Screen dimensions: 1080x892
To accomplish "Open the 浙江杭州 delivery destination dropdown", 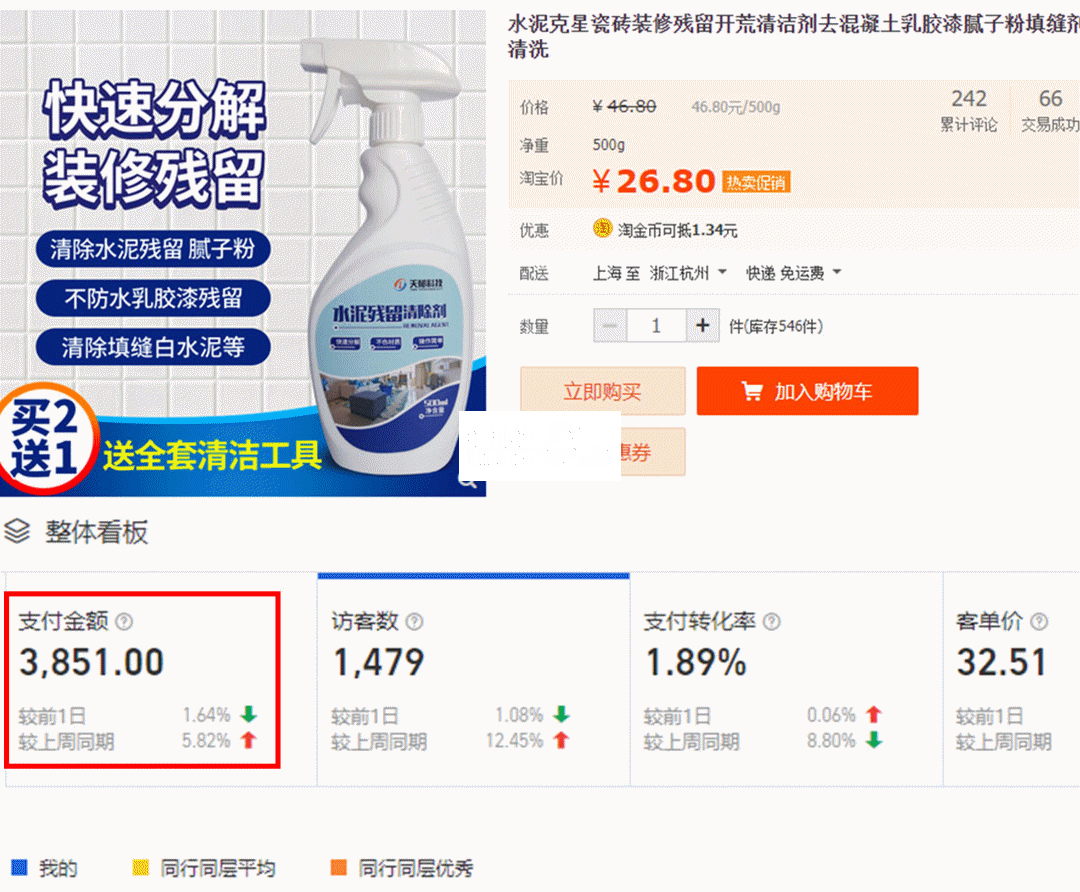I will point(688,272).
